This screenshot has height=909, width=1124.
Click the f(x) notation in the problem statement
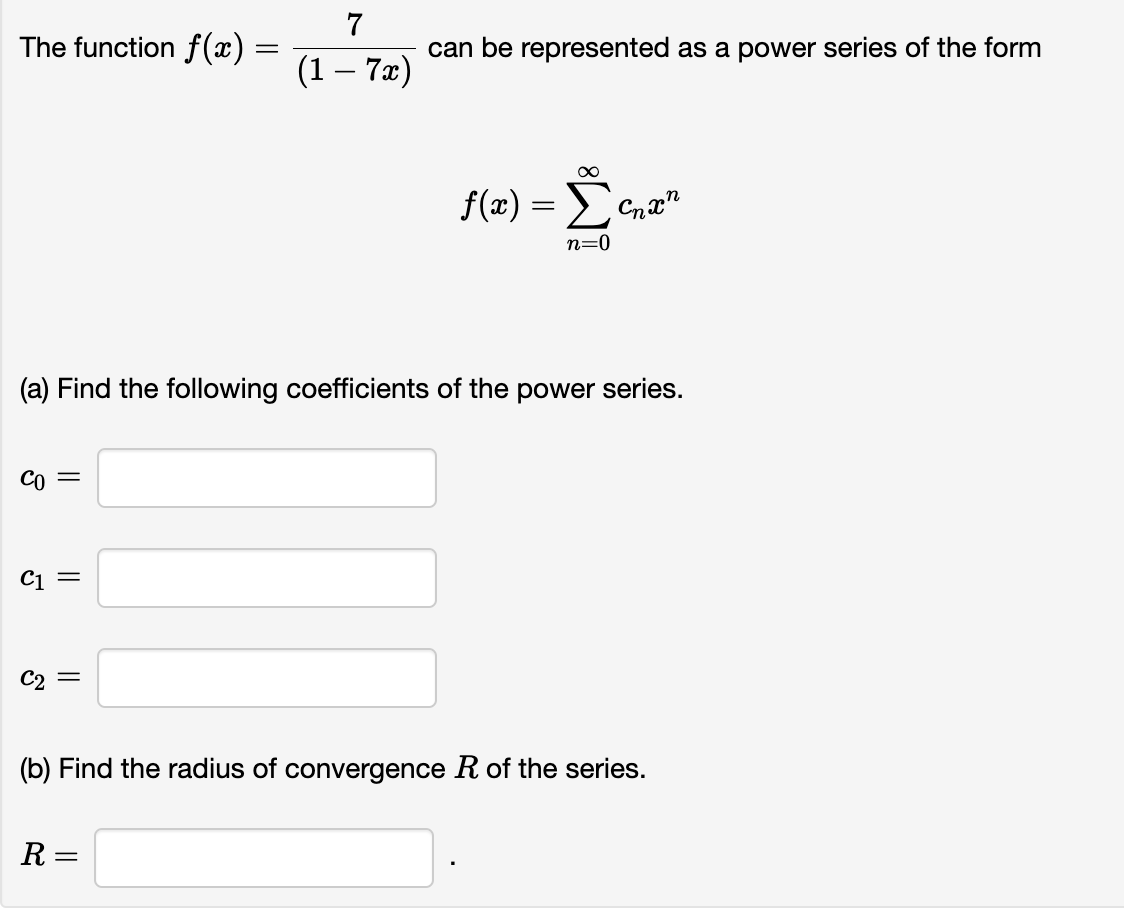[212, 46]
